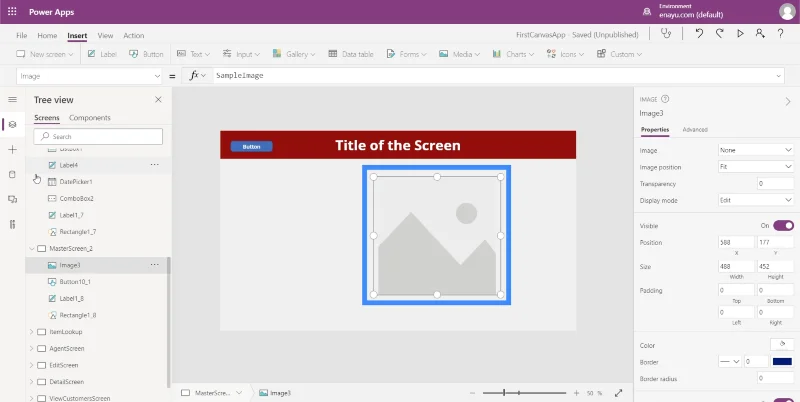This screenshot has width=800, height=402.
Task: Open the more options for Label4
Action: pos(154,165)
